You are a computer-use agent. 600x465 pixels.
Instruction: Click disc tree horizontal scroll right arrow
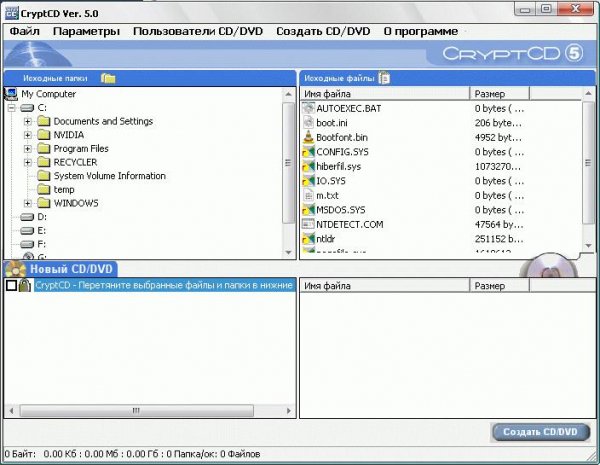pos(289,411)
